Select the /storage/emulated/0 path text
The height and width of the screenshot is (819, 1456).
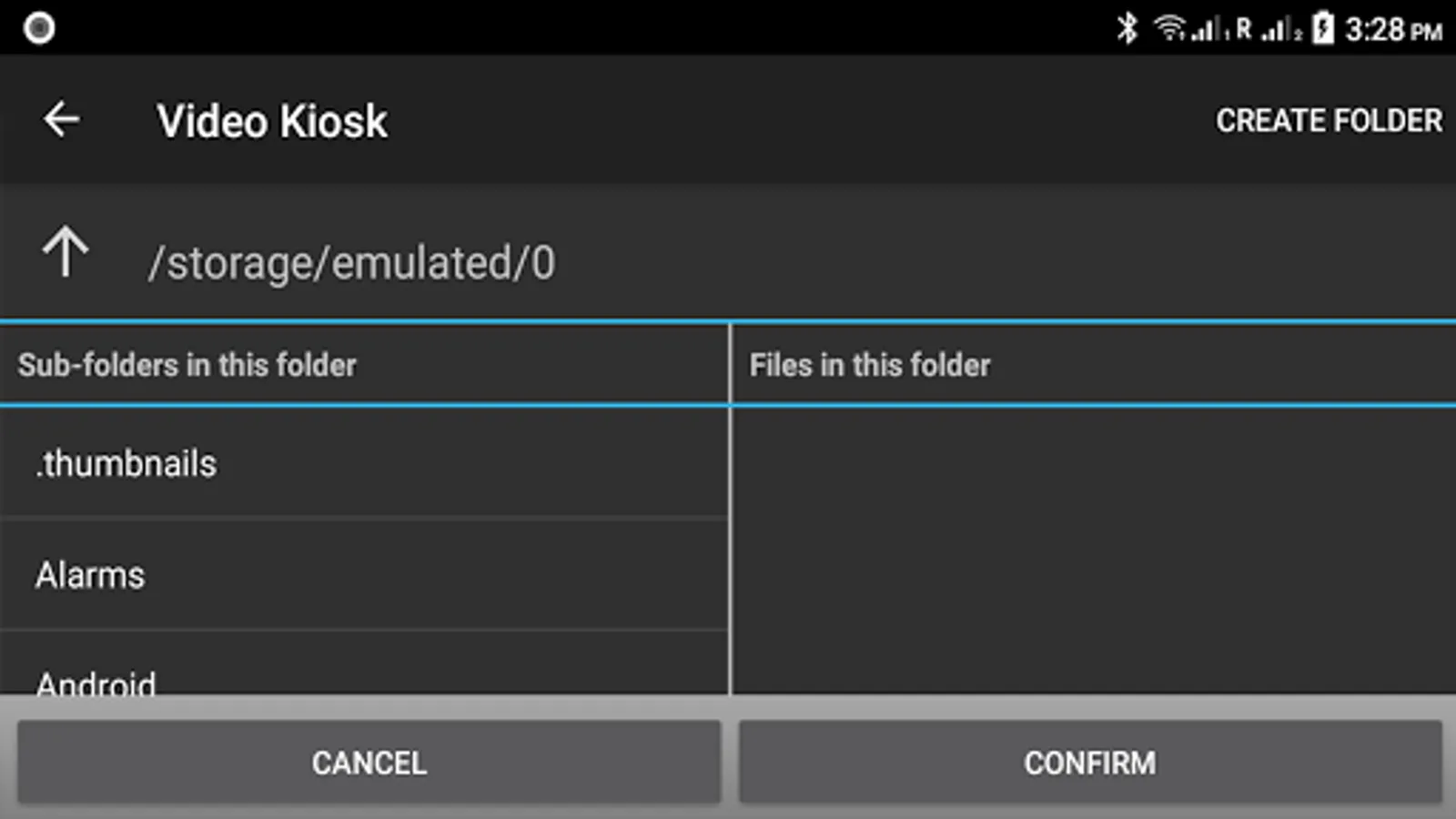pos(352,263)
